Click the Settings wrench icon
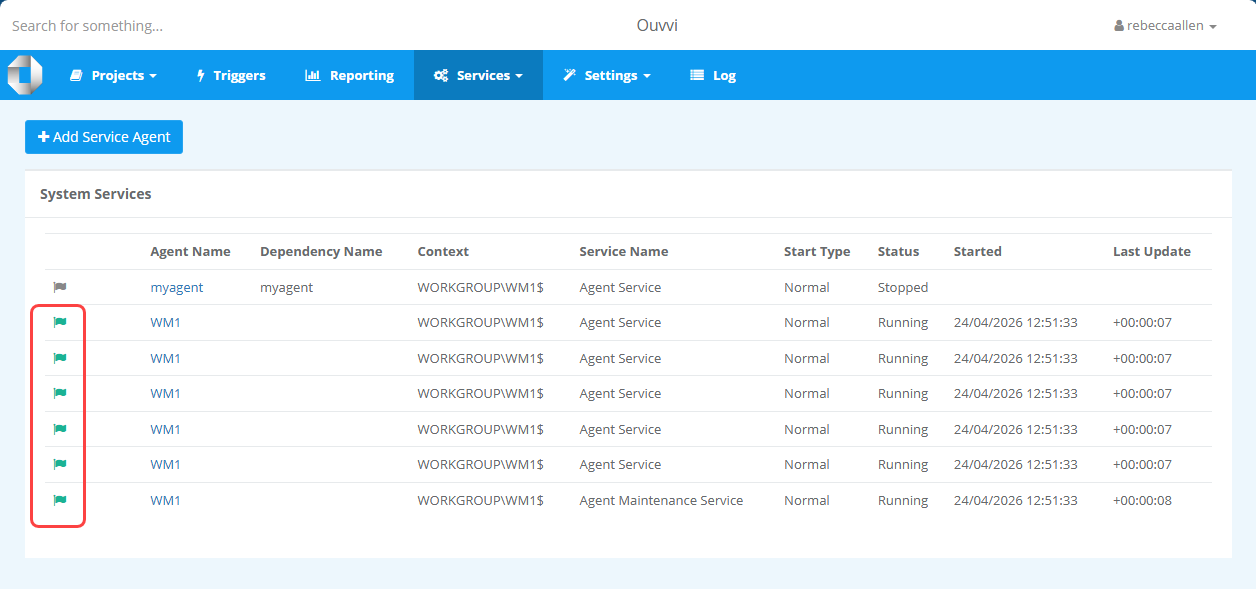The height and width of the screenshot is (589, 1256). coord(567,75)
